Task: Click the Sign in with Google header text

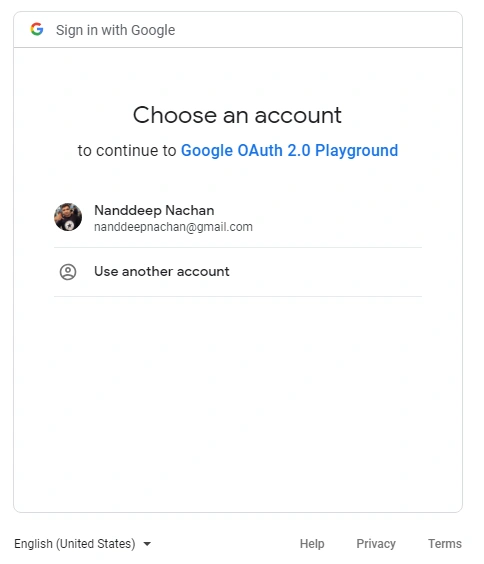Action: point(115,30)
